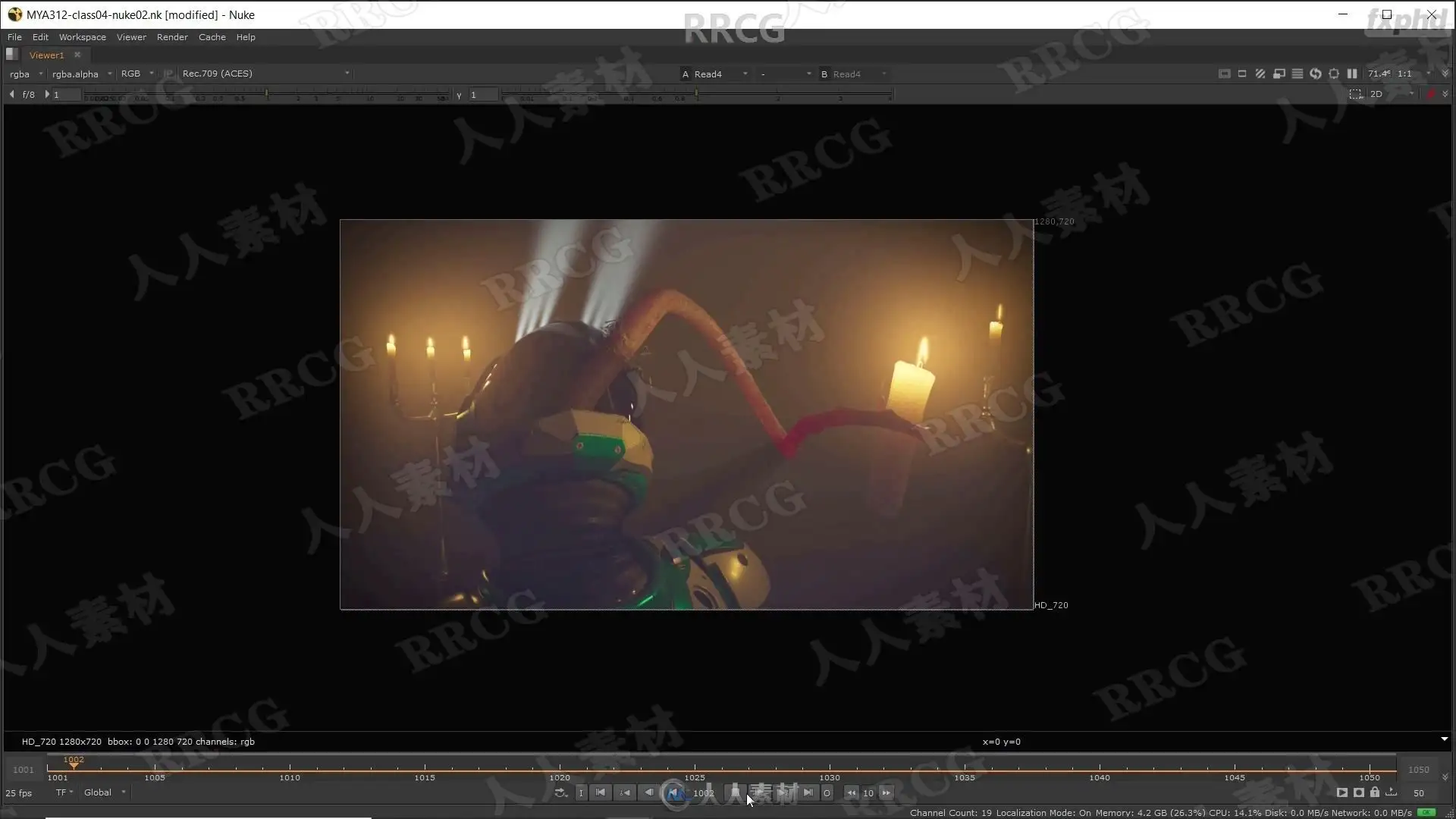This screenshot has width=1456, height=819.
Task: Open the wipe compare mode dropdown
Action: (x=786, y=74)
